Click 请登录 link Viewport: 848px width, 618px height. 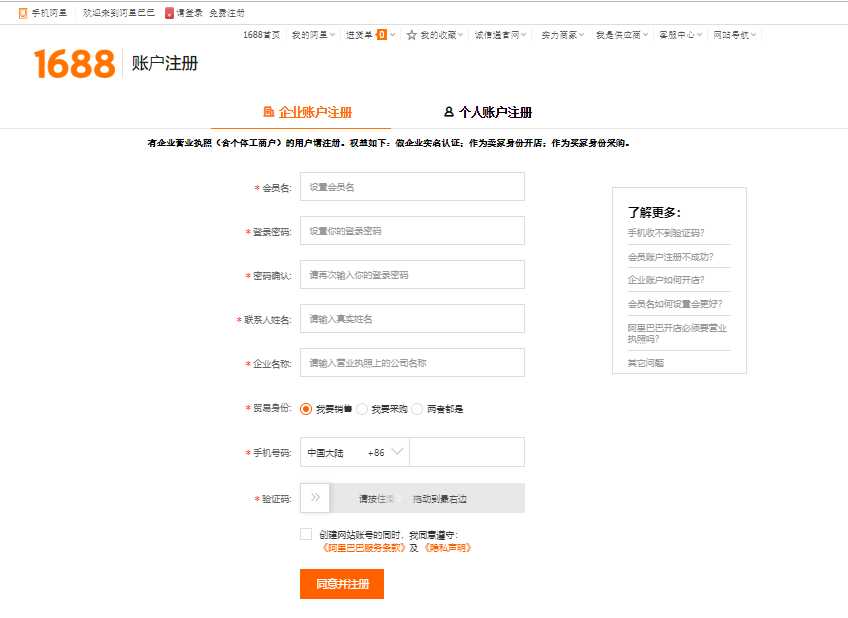(189, 13)
